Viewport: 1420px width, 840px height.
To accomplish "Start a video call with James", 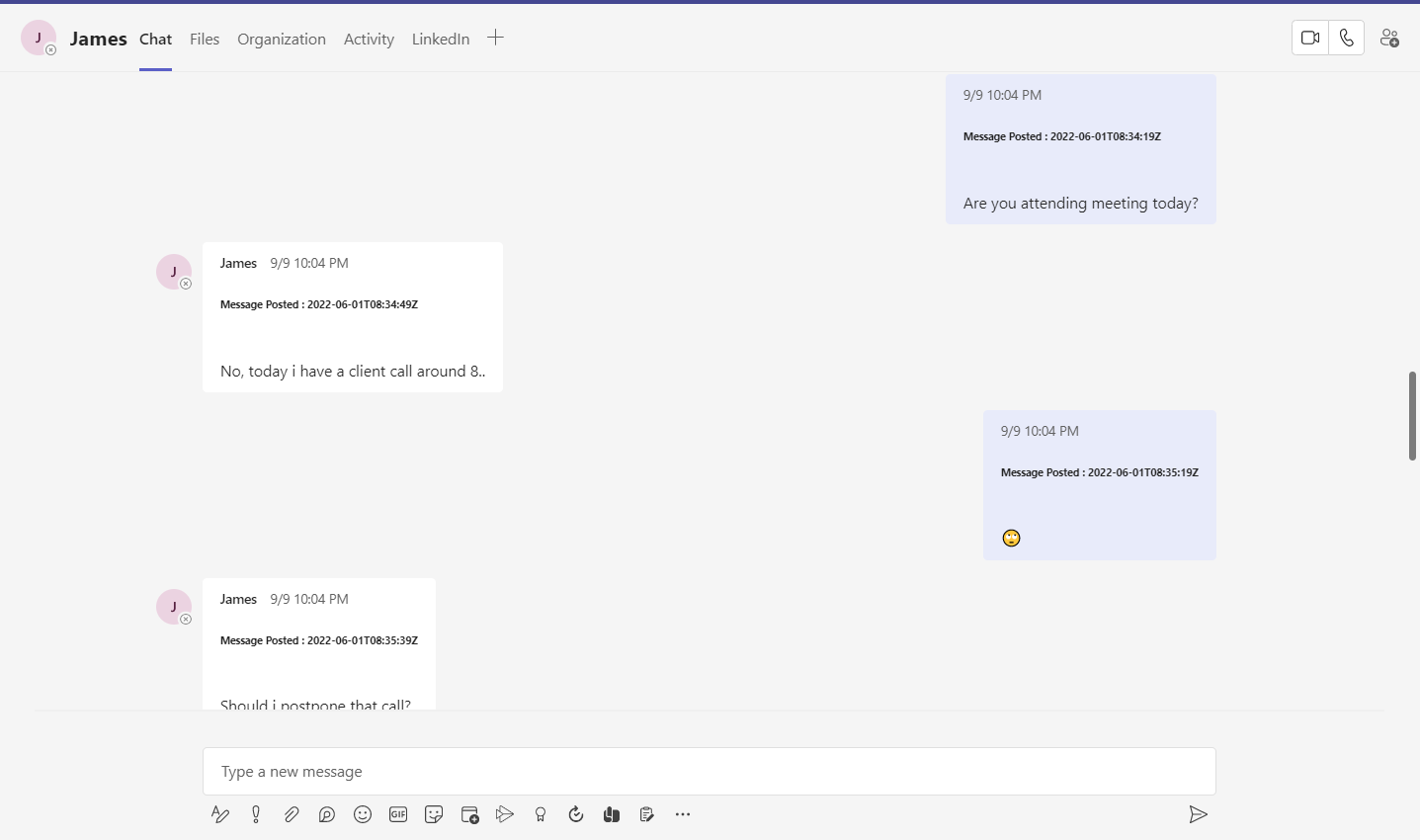I will click(x=1310, y=38).
